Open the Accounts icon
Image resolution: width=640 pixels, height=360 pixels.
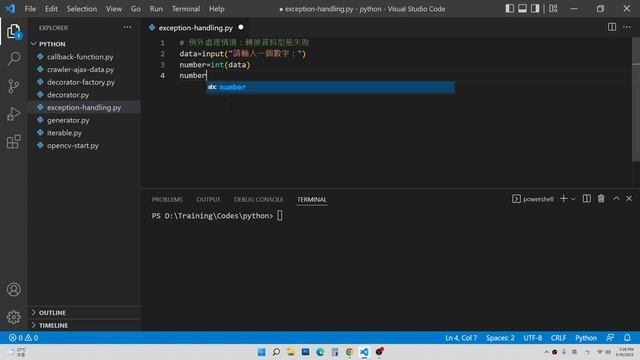[13, 289]
